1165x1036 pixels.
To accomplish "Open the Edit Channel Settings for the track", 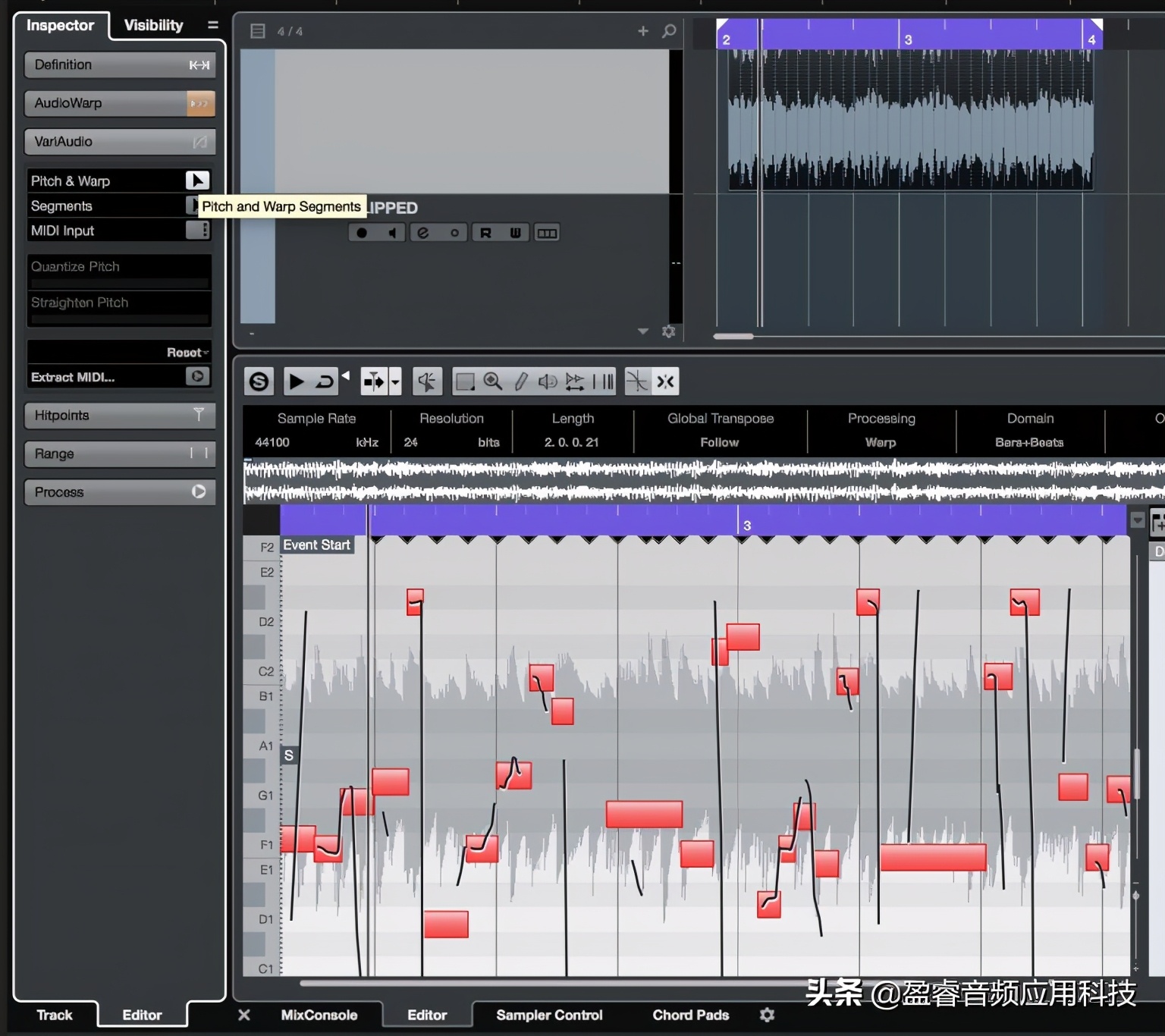I will tap(422, 232).
